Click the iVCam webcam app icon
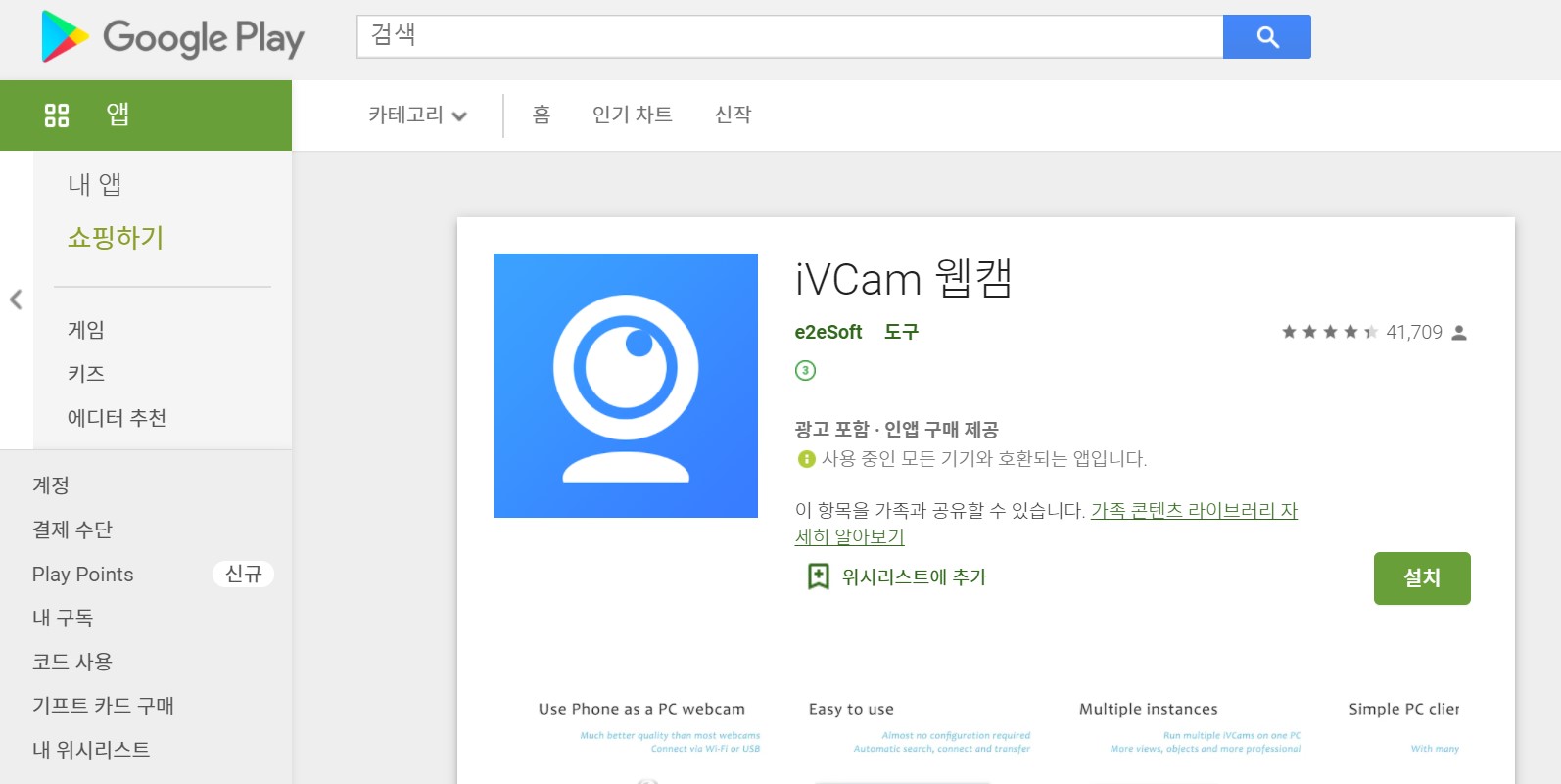 click(626, 386)
